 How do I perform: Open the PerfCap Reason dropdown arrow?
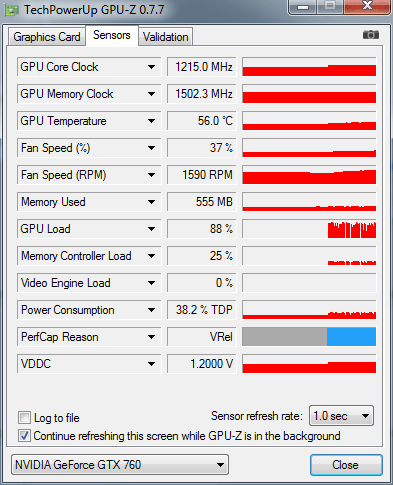[x=151, y=337]
